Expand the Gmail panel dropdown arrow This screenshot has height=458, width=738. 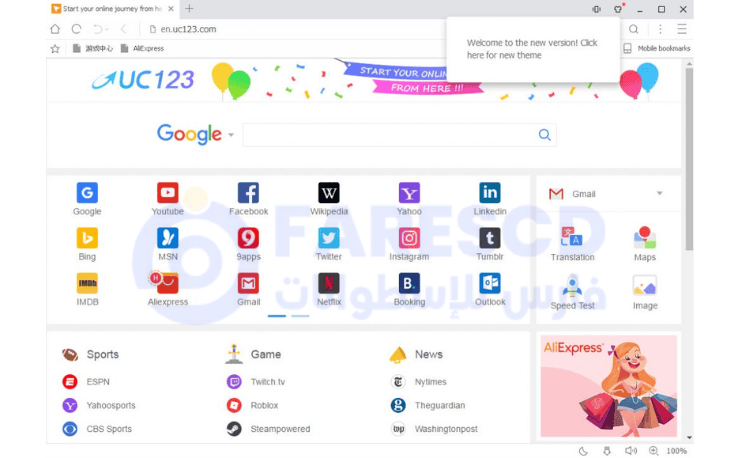pyautogui.click(x=659, y=193)
